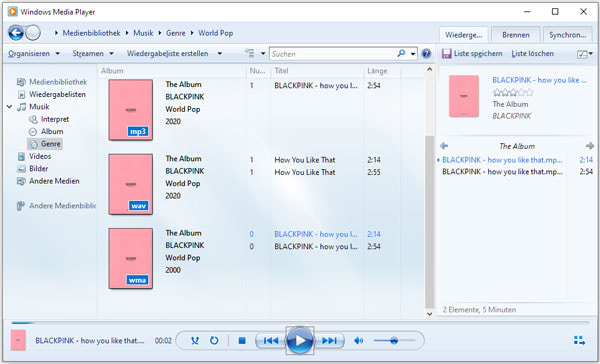This screenshot has width=600, height=364.
Task: Switch to the Wiedergabe tab
Action: pyautogui.click(x=463, y=35)
